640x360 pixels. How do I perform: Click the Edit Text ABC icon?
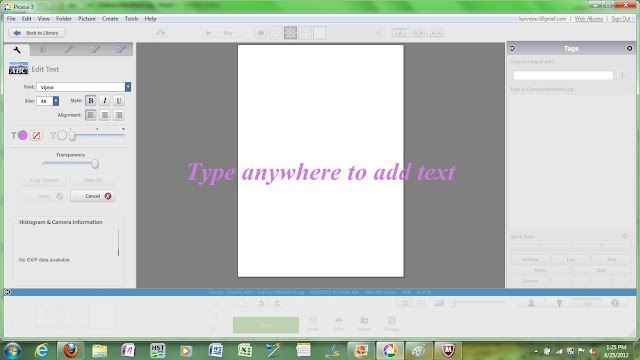(x=18, y=69)
